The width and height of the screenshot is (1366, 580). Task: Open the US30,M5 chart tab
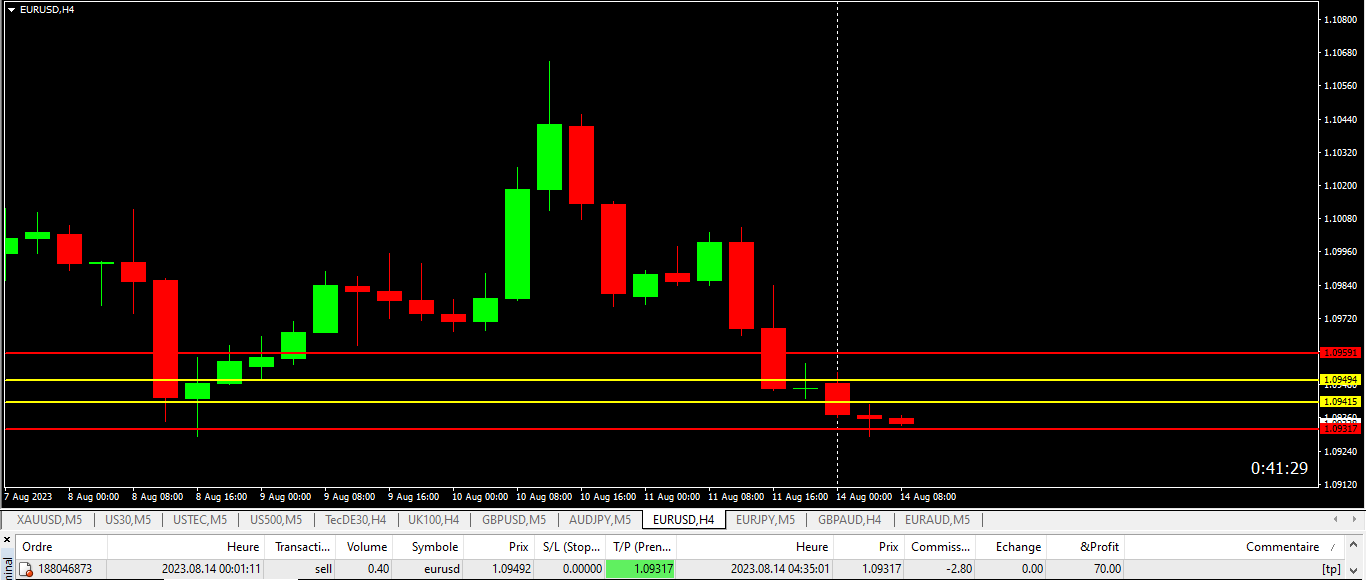pyautogui.click(x=128, y=520)
